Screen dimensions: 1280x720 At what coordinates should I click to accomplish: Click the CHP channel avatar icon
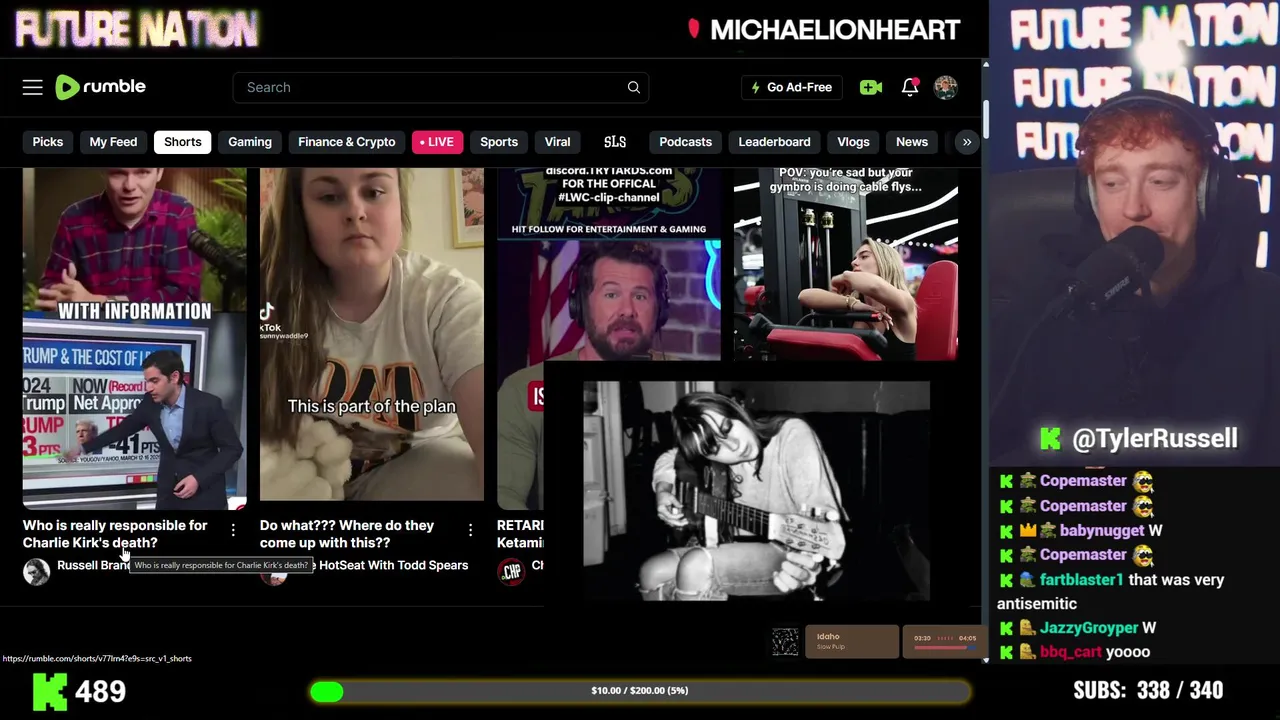[x=511, y=572]
